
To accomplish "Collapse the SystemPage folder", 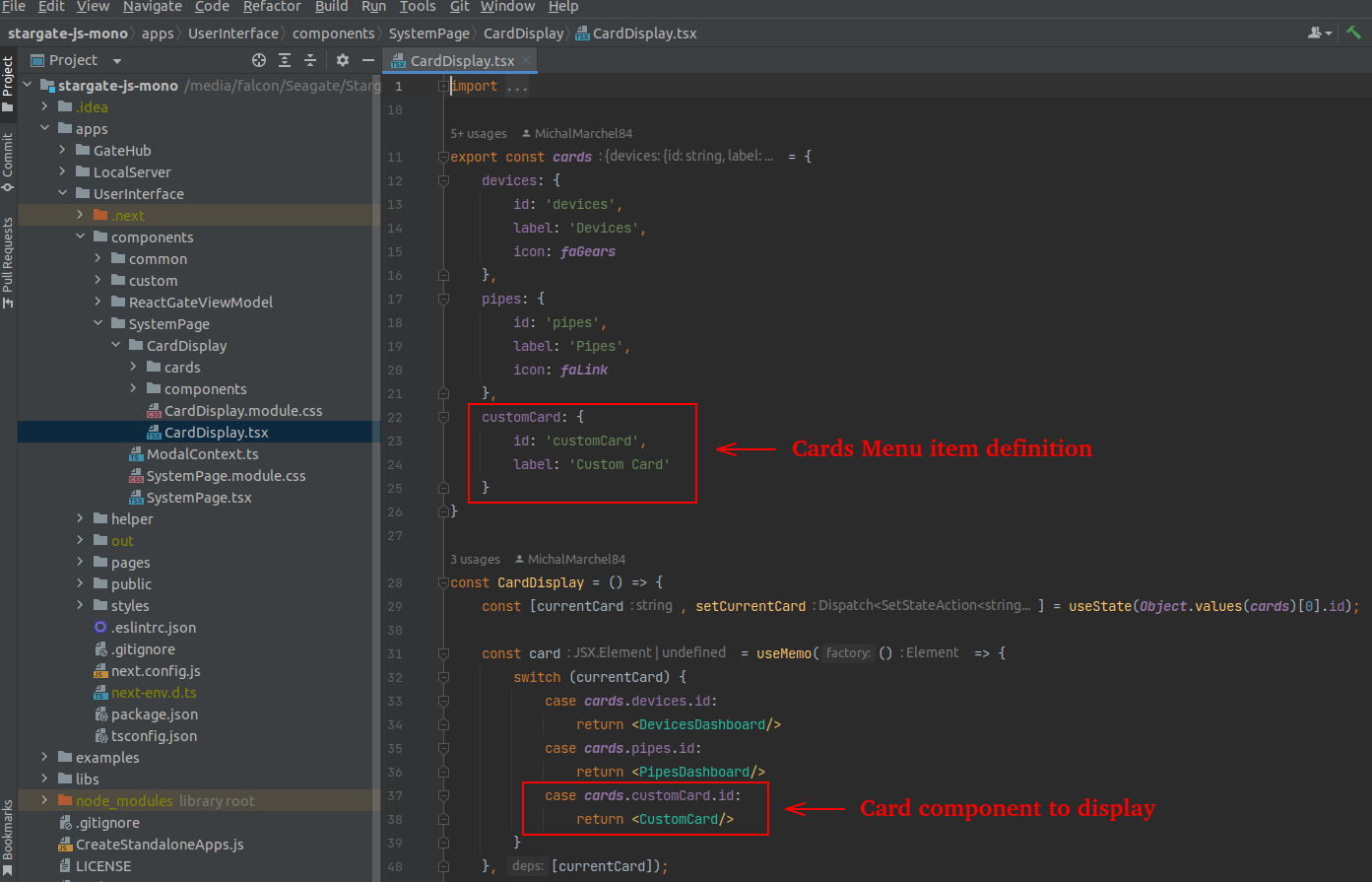I will [98, 323].
